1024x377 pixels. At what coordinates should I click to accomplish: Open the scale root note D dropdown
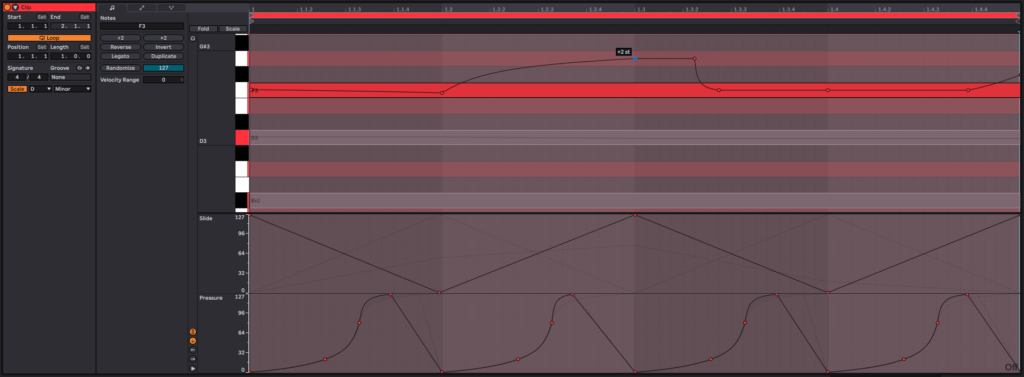[x=40, y=89]
